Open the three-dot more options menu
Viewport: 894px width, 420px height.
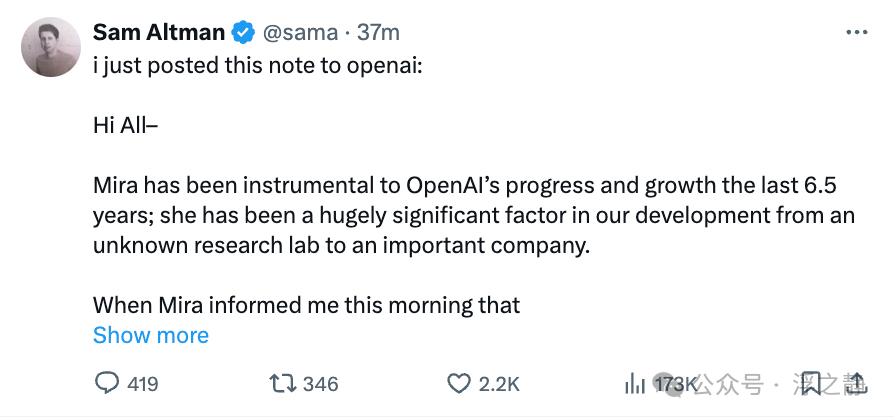(x=857, y=33)
